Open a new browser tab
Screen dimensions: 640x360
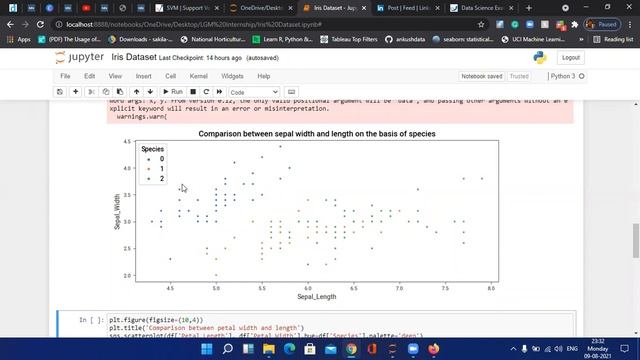[x=529, y=8]
